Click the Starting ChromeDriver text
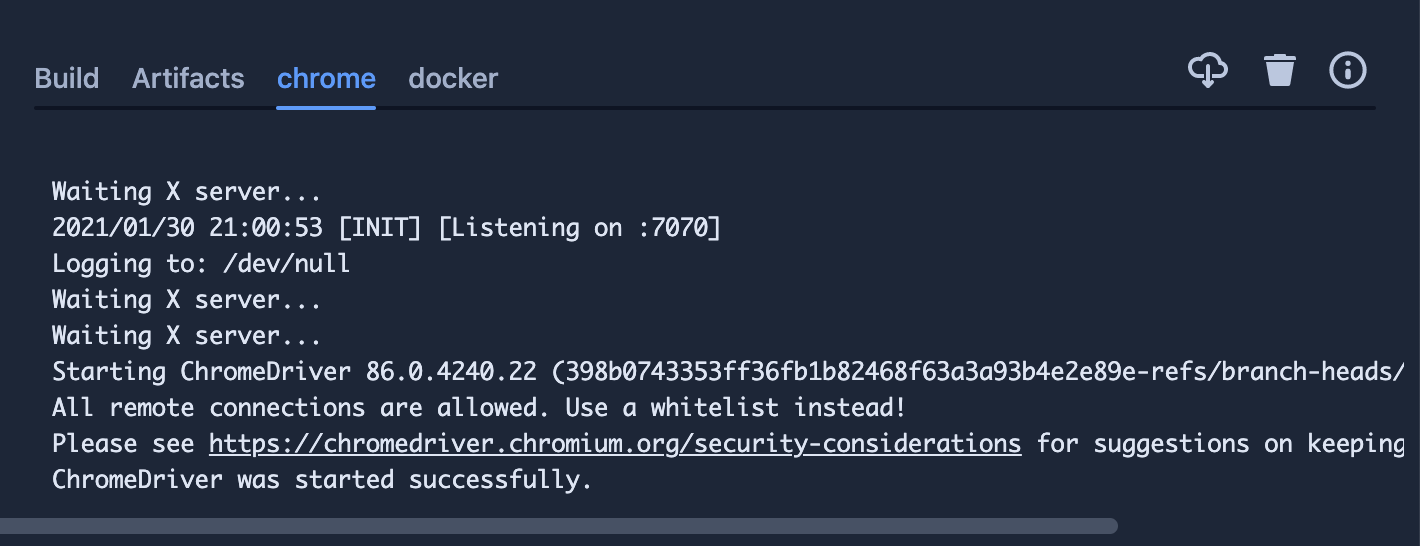Screen dimensions: 1420x546 [201, 372]
